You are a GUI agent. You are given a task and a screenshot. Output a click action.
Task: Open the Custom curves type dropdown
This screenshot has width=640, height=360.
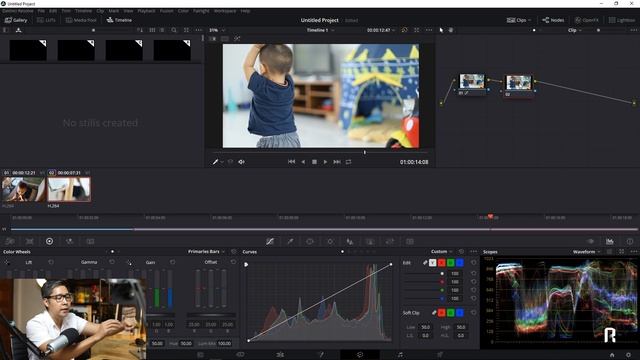442,251
